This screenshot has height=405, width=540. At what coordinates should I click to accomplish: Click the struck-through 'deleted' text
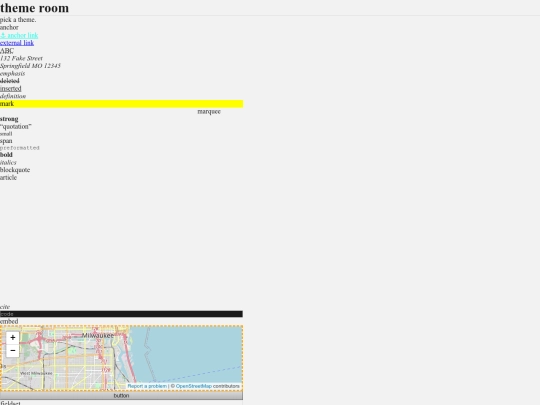[10, 81]
